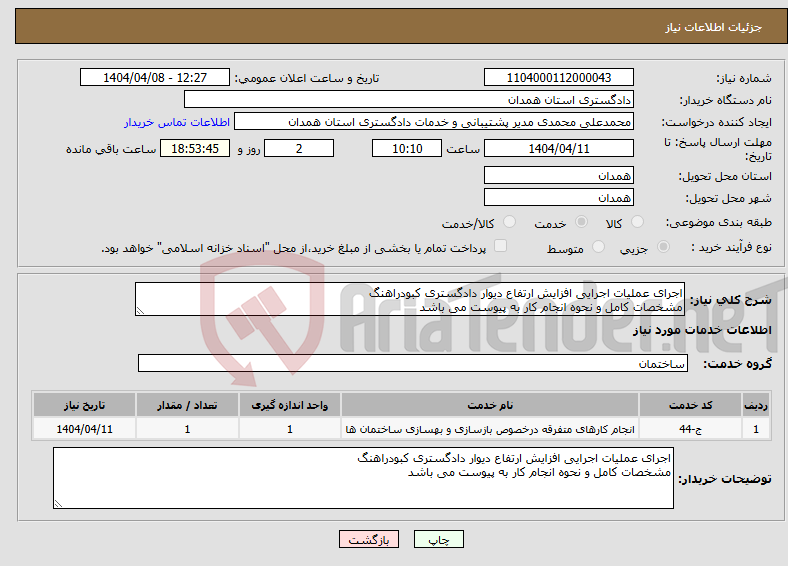Click the deadline time field 10:10
The width and height of the screenshot is (788, 566).
coord(407,148)
